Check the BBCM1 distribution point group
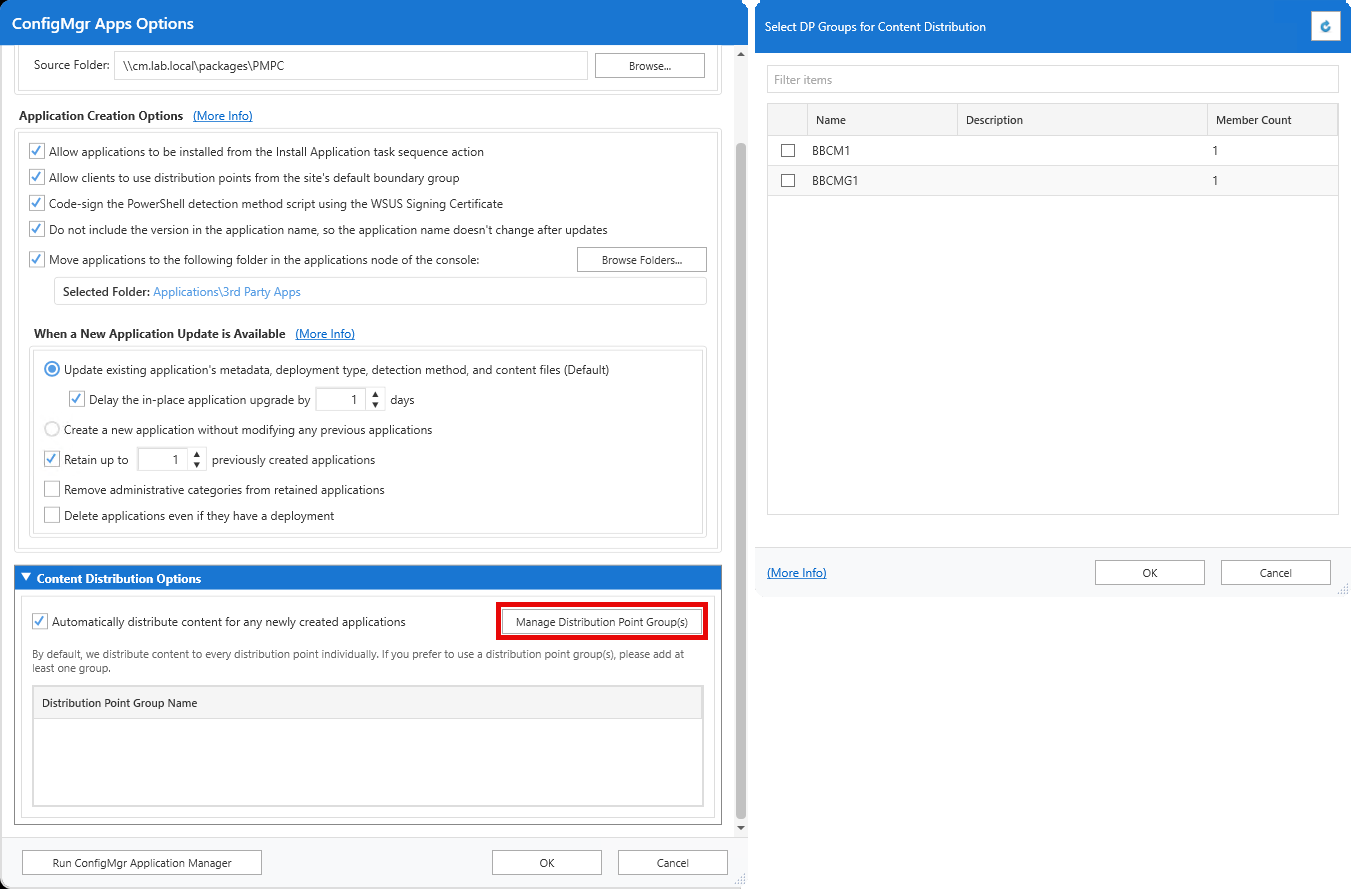The width and height of the screenshot is (1354, 889). tap(788, 151)
